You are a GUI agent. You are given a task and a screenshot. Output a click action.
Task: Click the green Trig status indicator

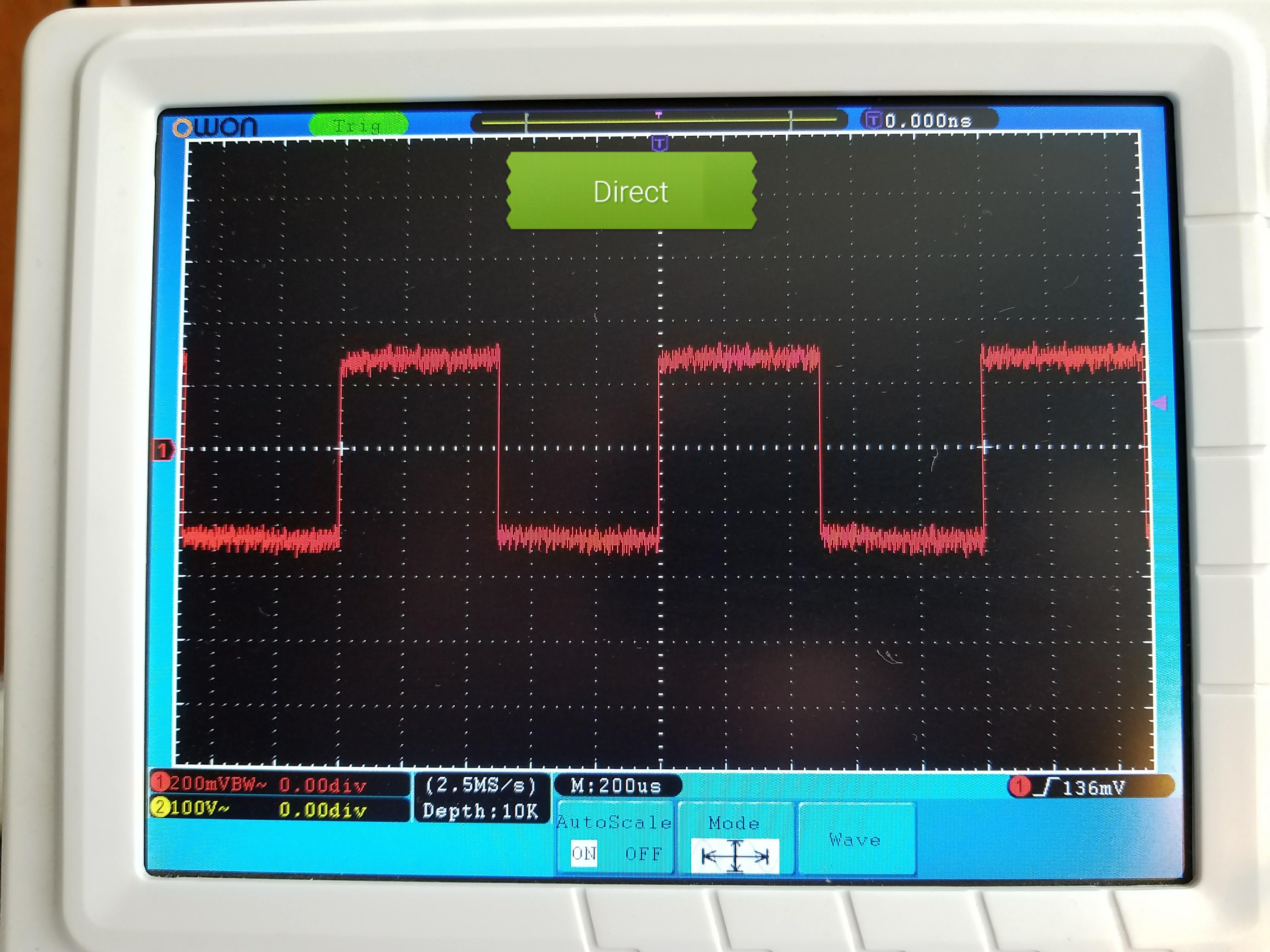[358, 124]
